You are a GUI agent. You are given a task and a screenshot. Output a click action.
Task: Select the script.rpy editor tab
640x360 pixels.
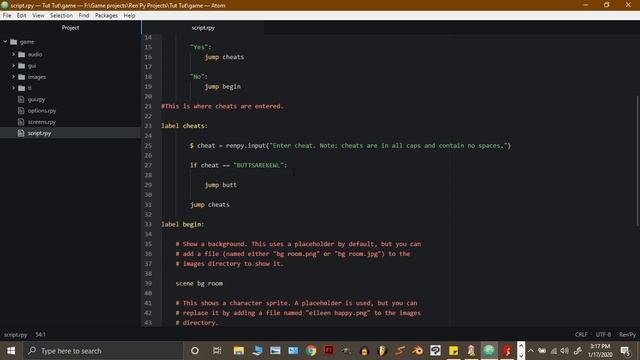click(x=203, y=28)
